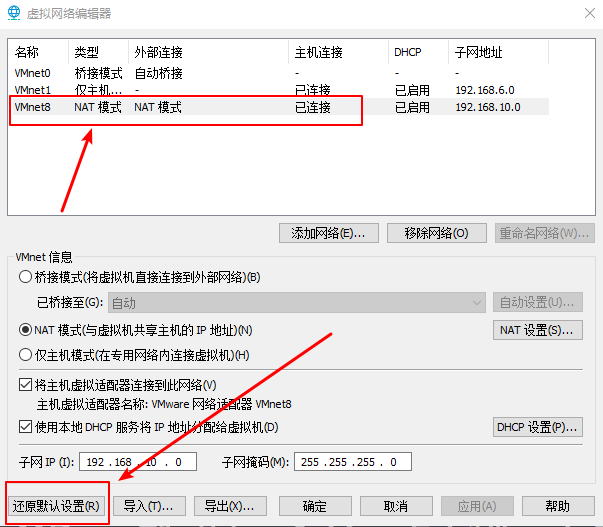The image size is (603, 527).
Task: Click 导出(X)... button
Action: click(230, 506)
